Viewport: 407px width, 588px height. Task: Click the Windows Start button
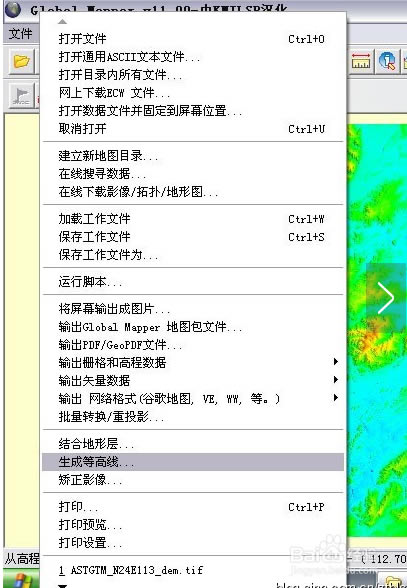click(x=21, y=579)
